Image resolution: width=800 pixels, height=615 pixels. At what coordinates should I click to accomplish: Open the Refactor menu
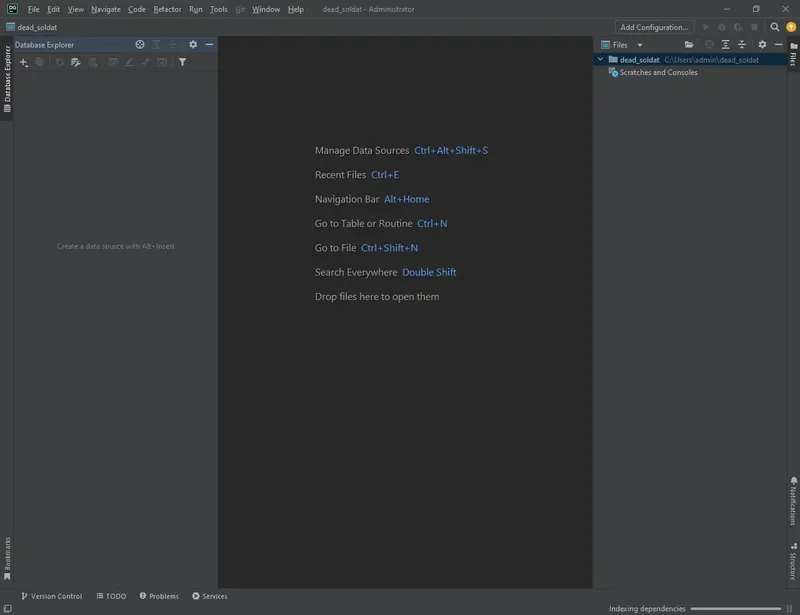(166, 9)
